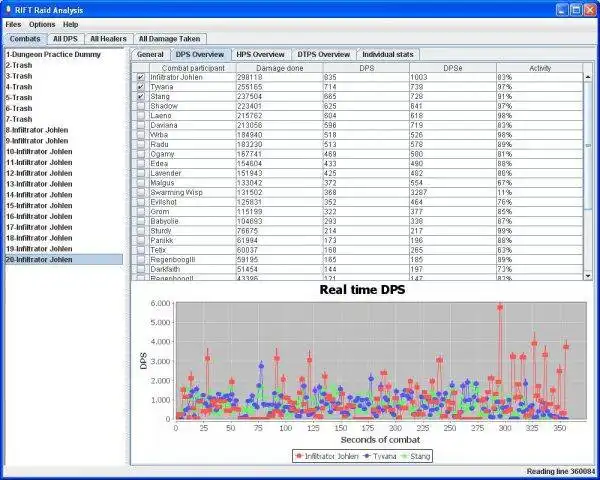The width and height of the screenshot is (600, 480).
Task: Click the DPSe column header
Action: 453,68
